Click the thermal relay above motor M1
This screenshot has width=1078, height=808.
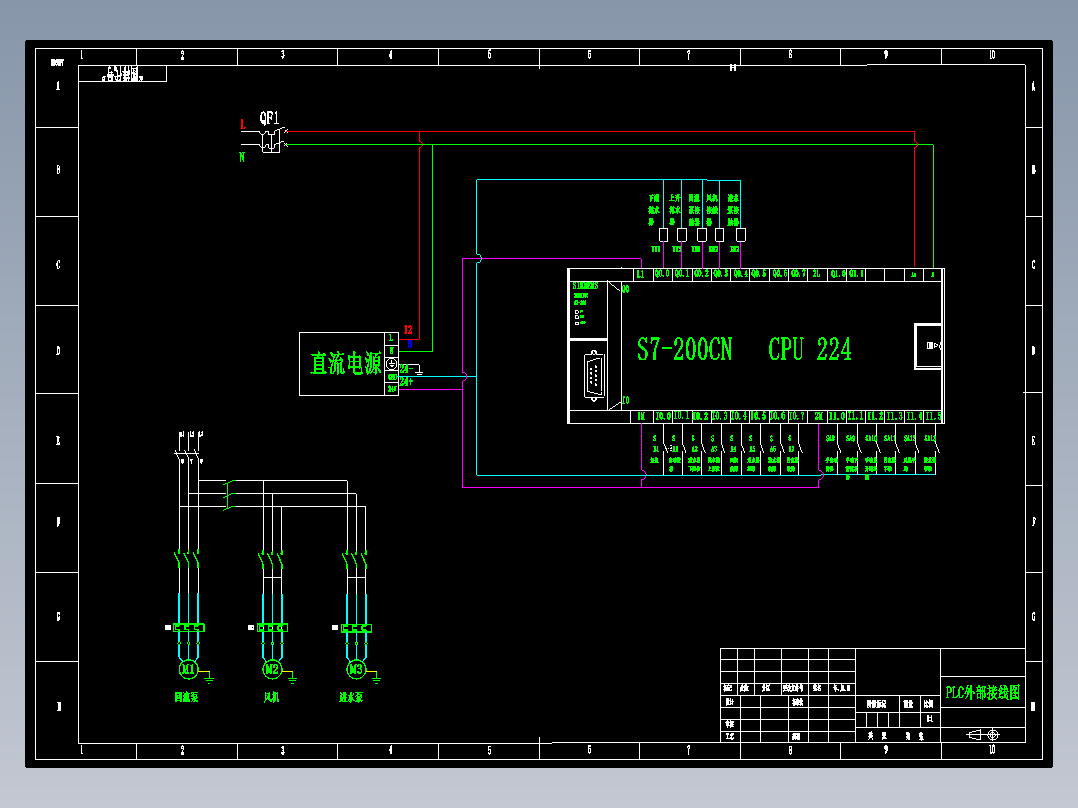[188, 628]
